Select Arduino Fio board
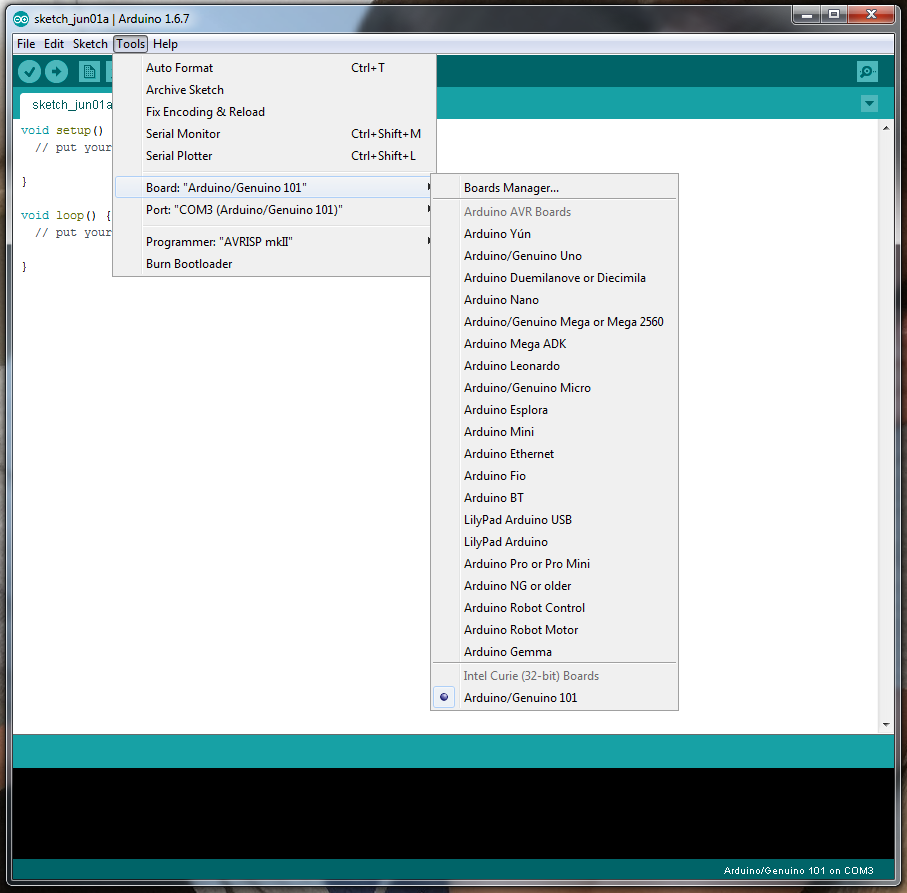 554,475
